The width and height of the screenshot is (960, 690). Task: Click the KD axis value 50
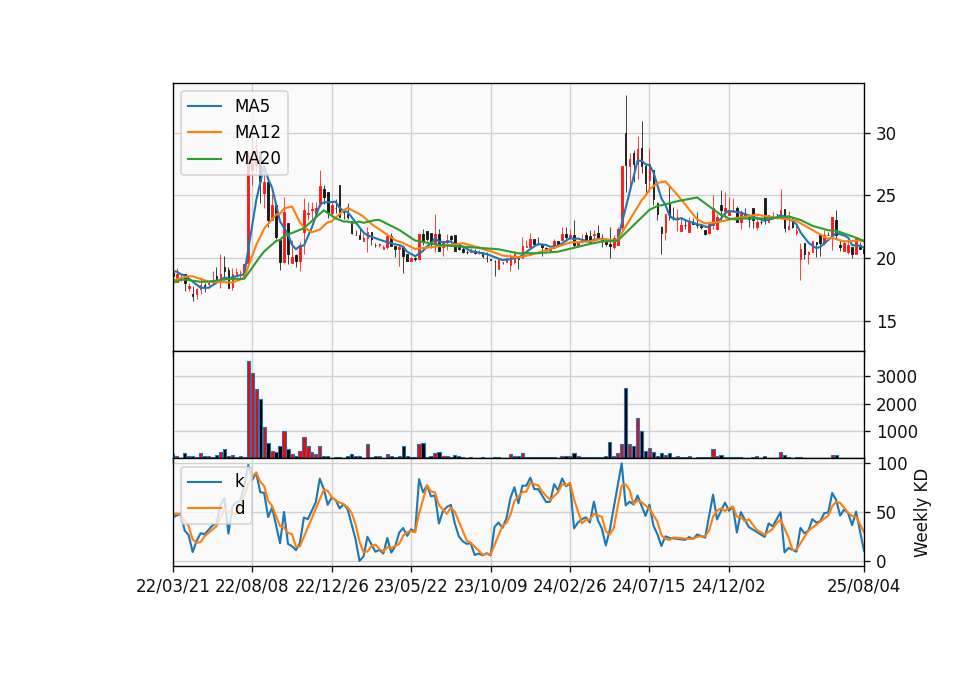(886, 513)
